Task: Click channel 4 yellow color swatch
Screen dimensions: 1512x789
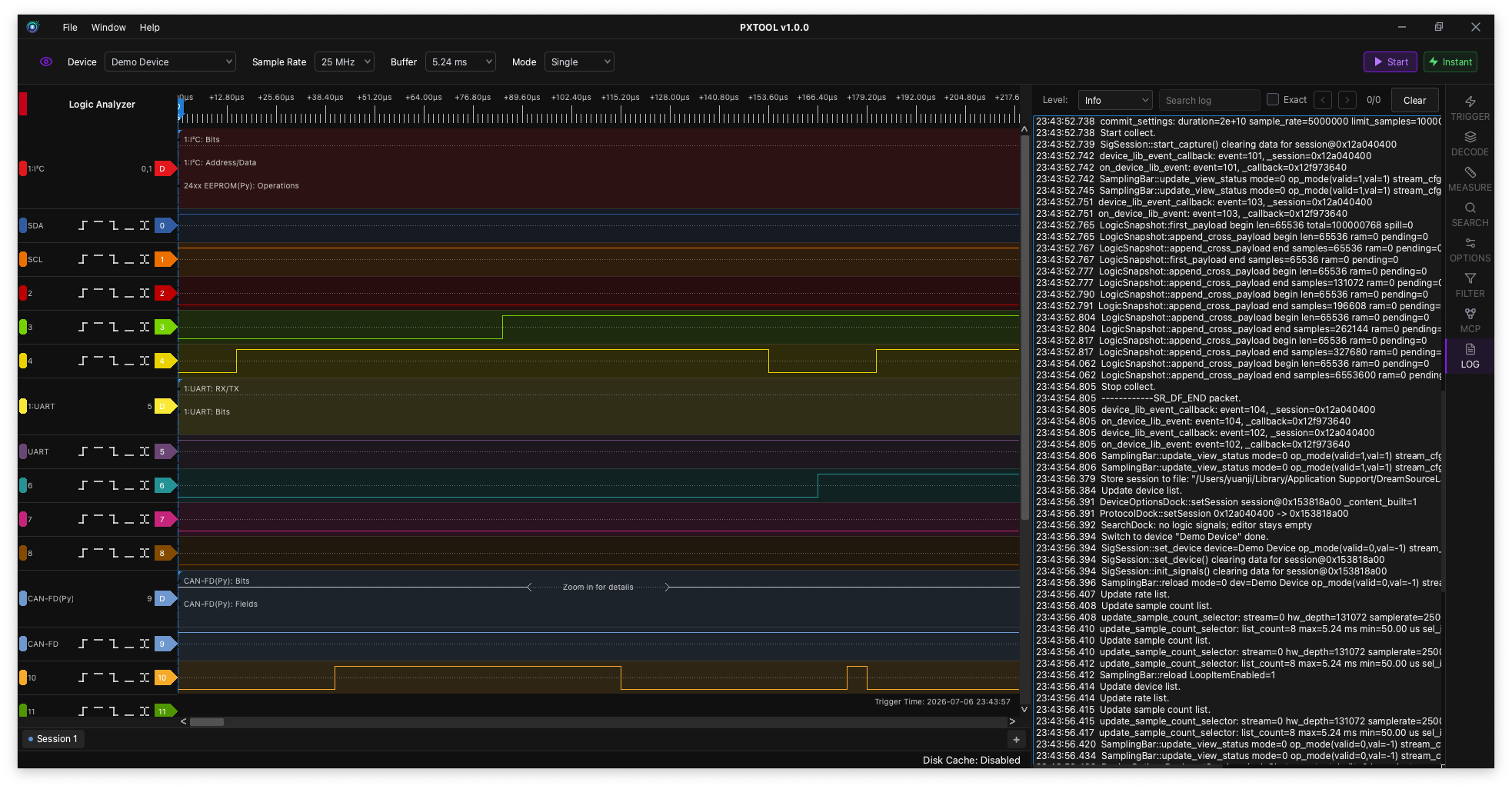Action: [x=23, y=361]
